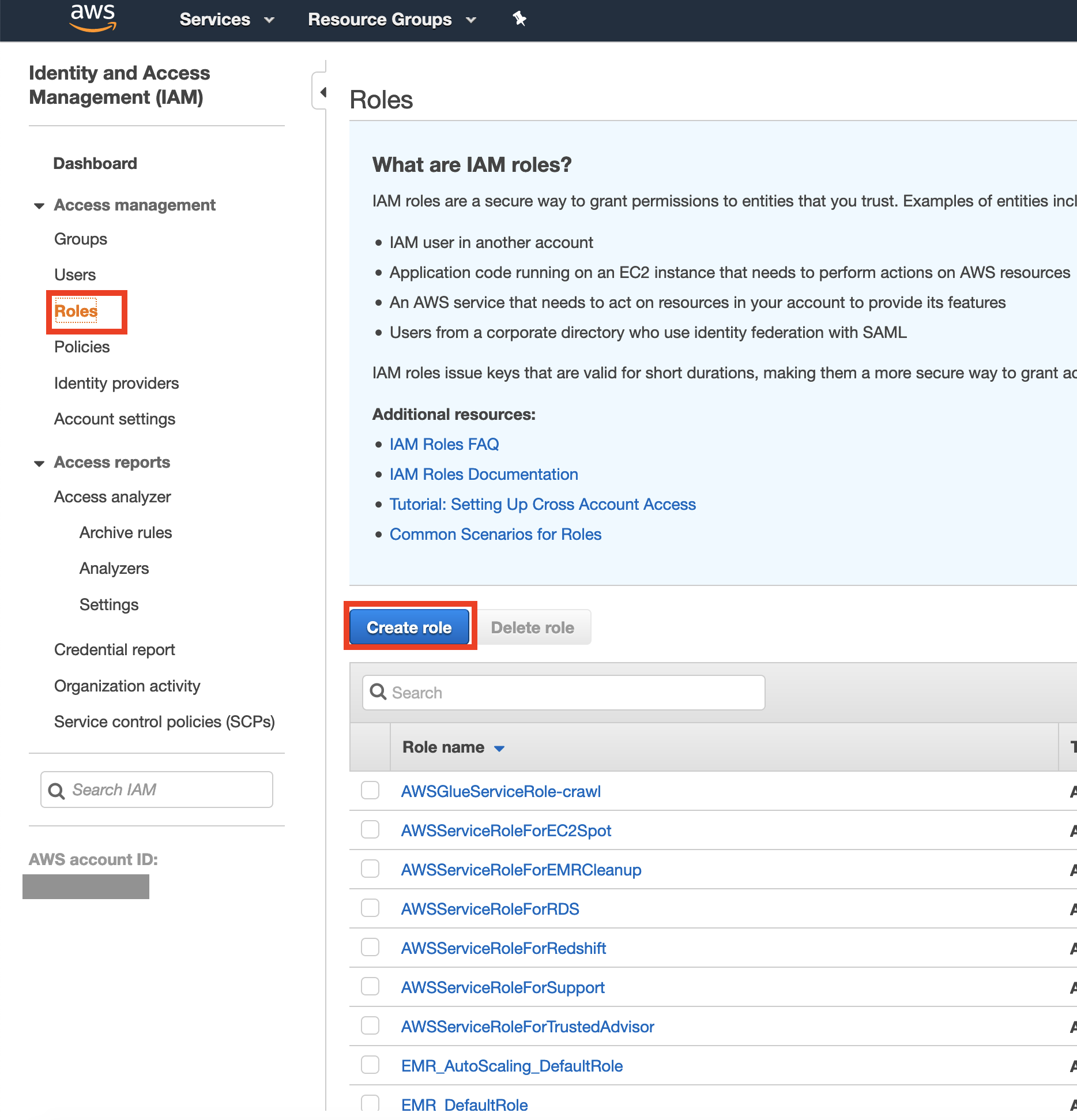Screen dimensions: 1077x1120
Task: Select the AWSServiceRoleForEC2Spot checkbox
Action: (x=370, y=829)
